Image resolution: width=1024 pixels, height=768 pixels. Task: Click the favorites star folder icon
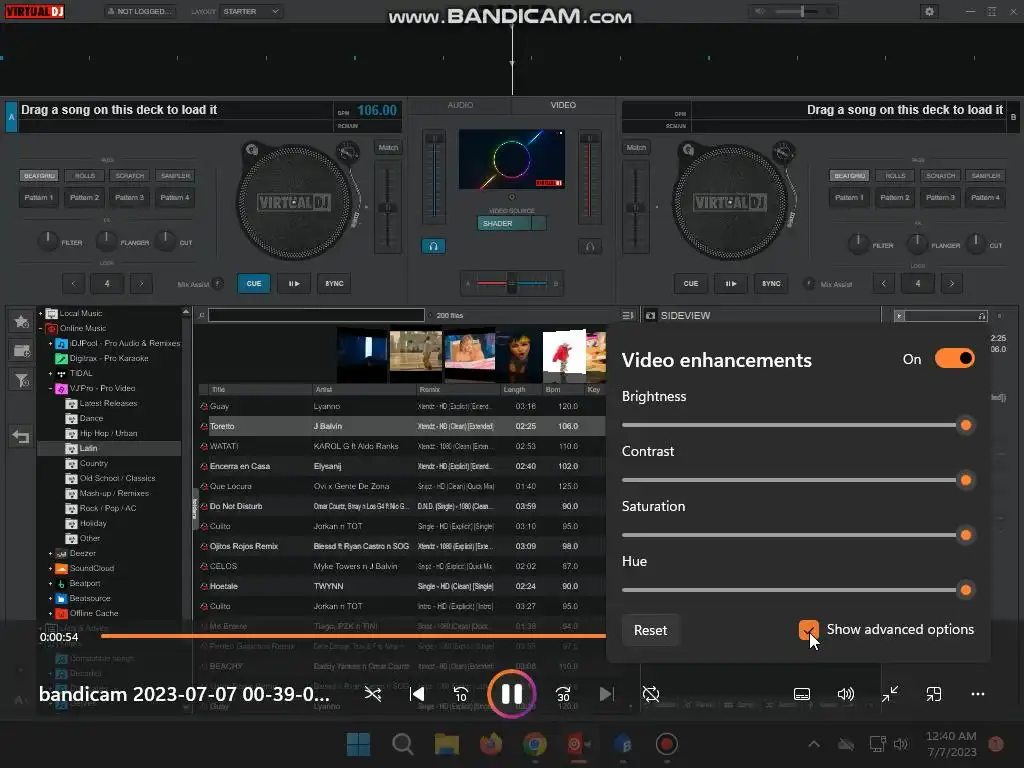click(x=21, y=321)
